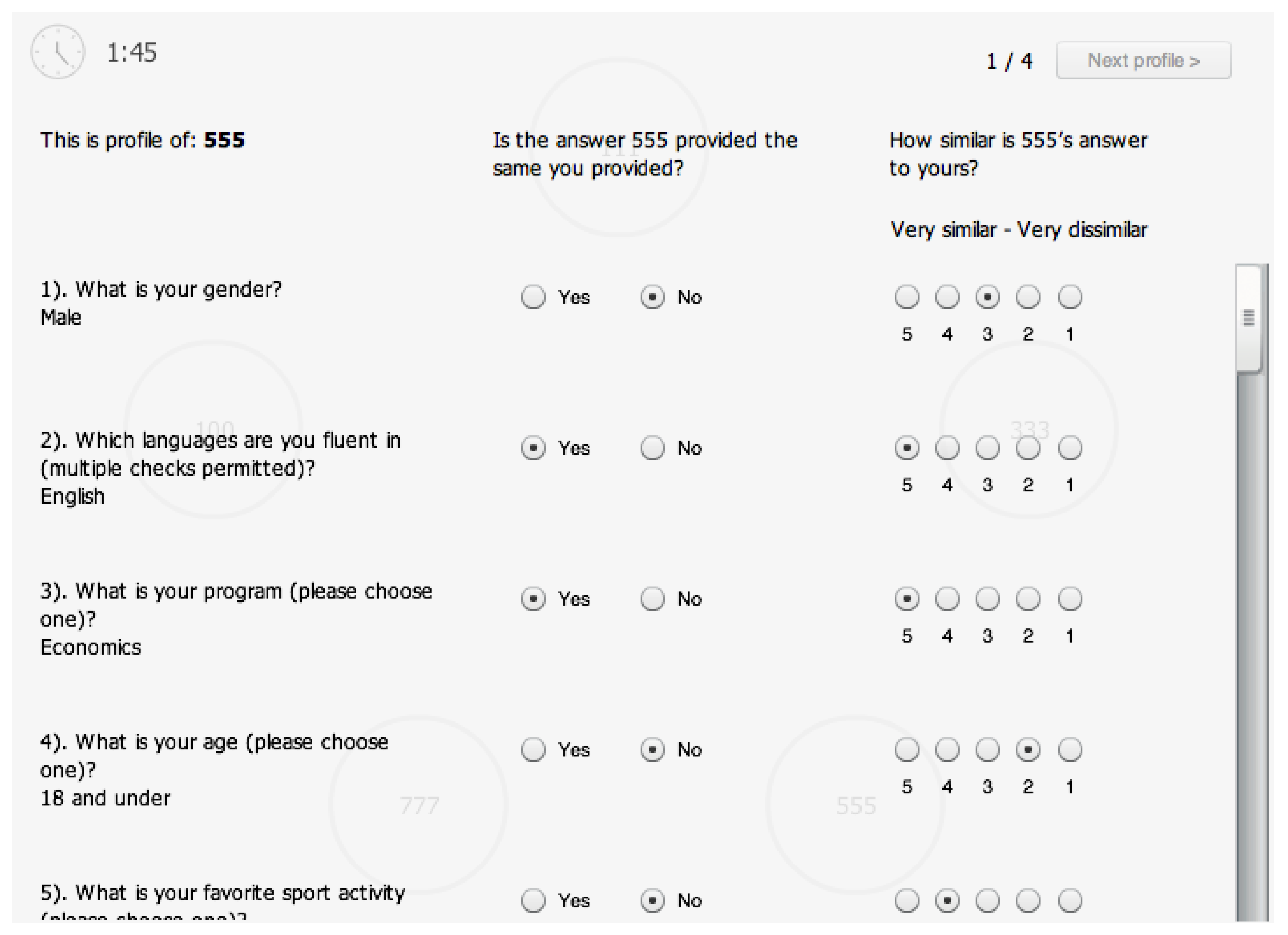The image size is (1288, 935).
Task: Select No for the languages question
Action: [652, 448]
